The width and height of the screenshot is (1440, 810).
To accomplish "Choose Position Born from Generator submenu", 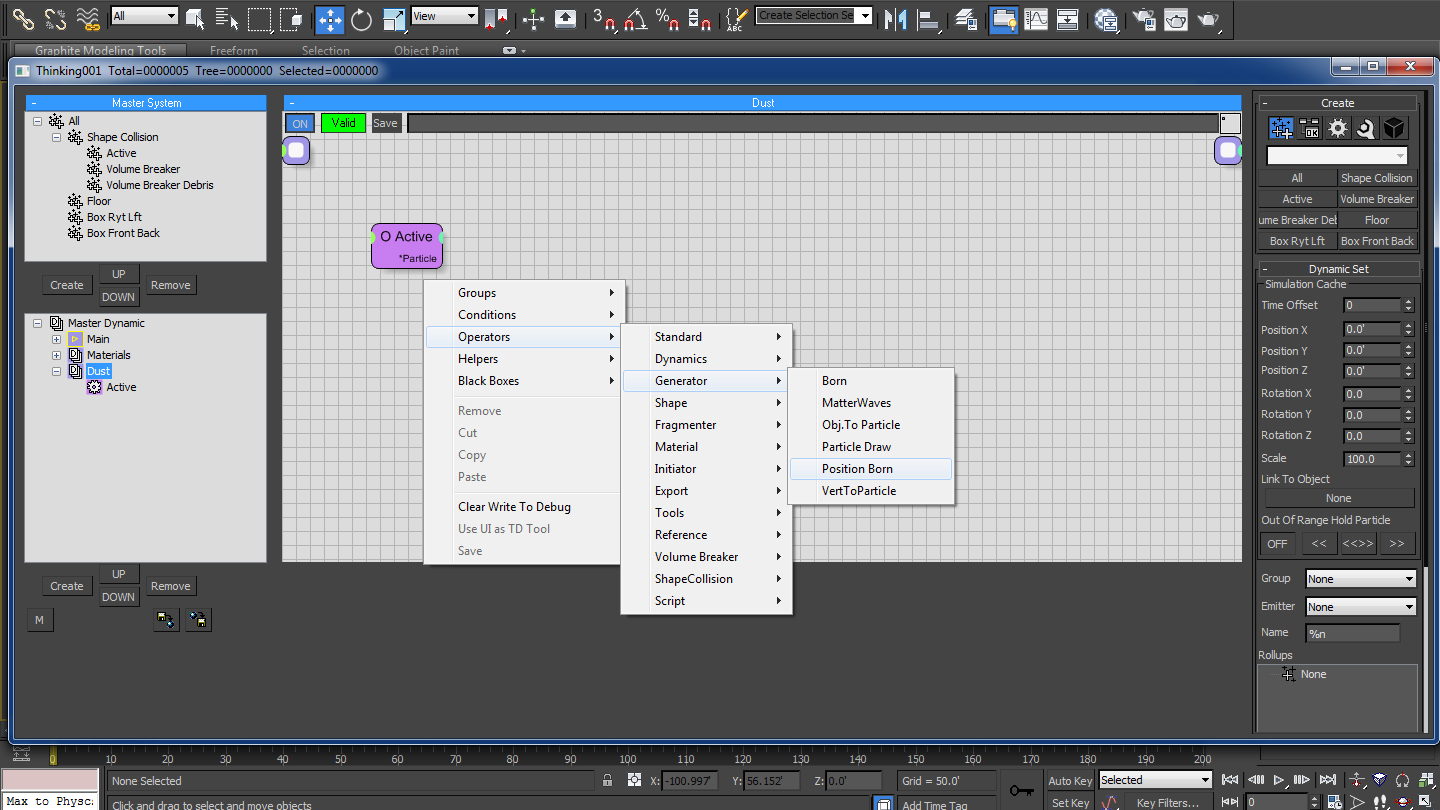I will [857, 469].
